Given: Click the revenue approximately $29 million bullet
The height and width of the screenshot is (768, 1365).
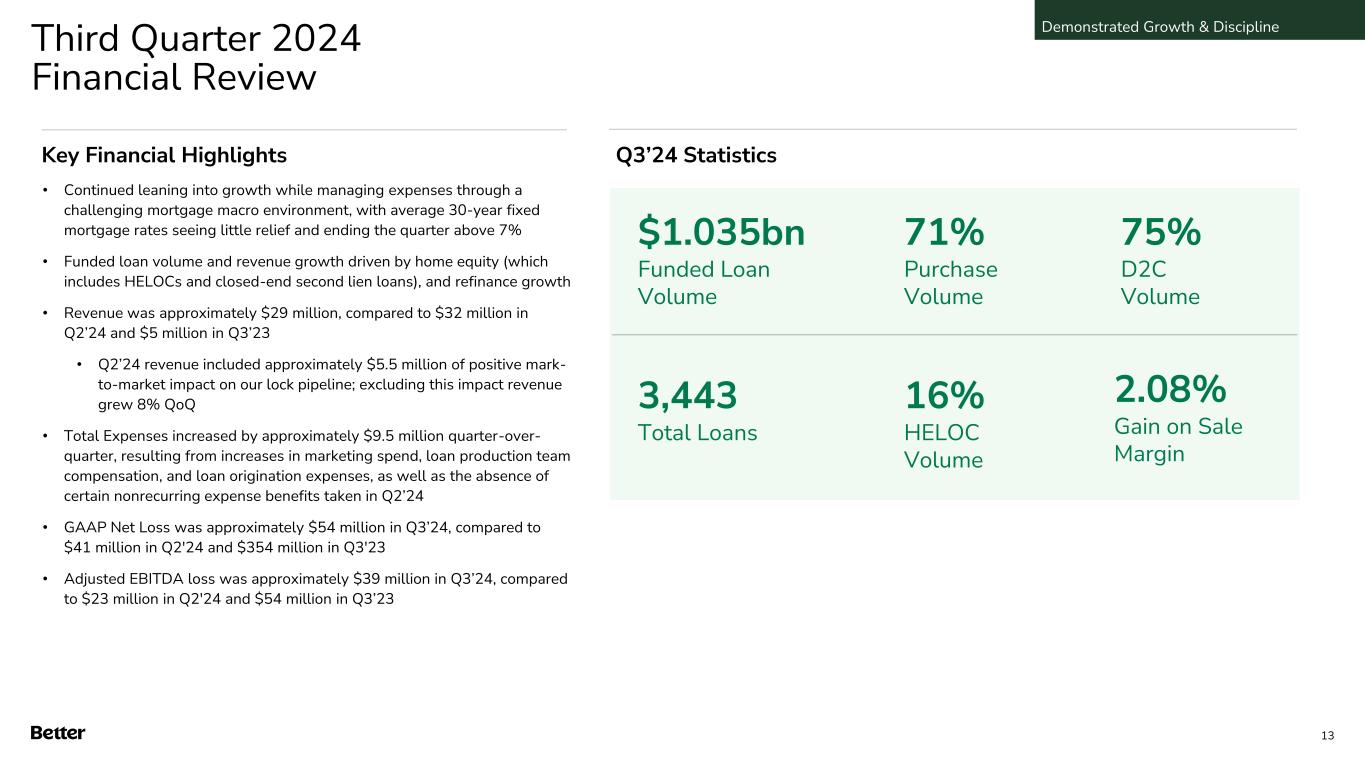Looking at the screenshot, I should point(295,323).
